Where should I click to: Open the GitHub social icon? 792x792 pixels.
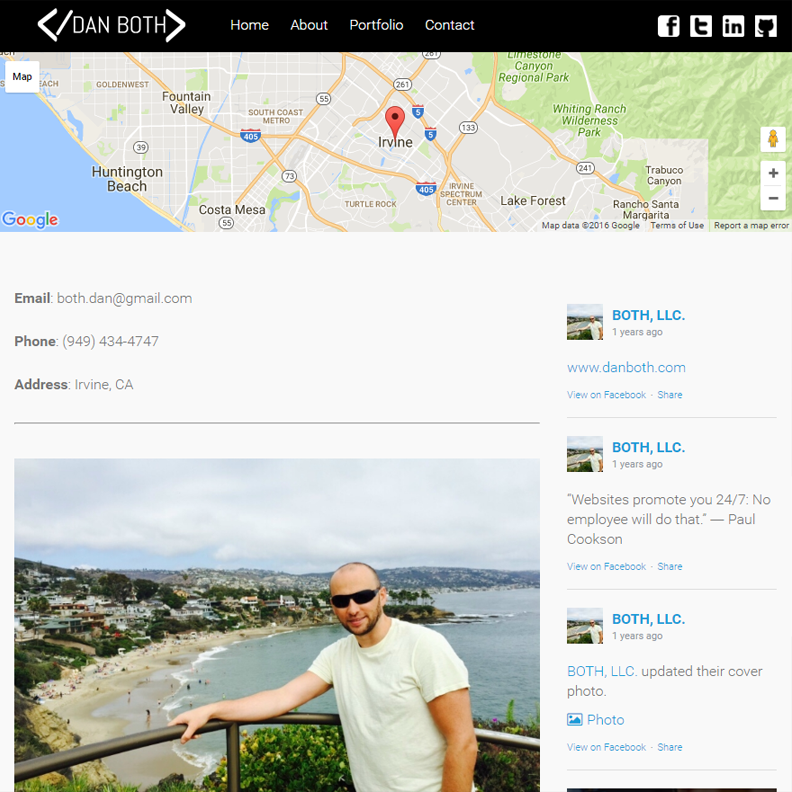click(765, 26)
